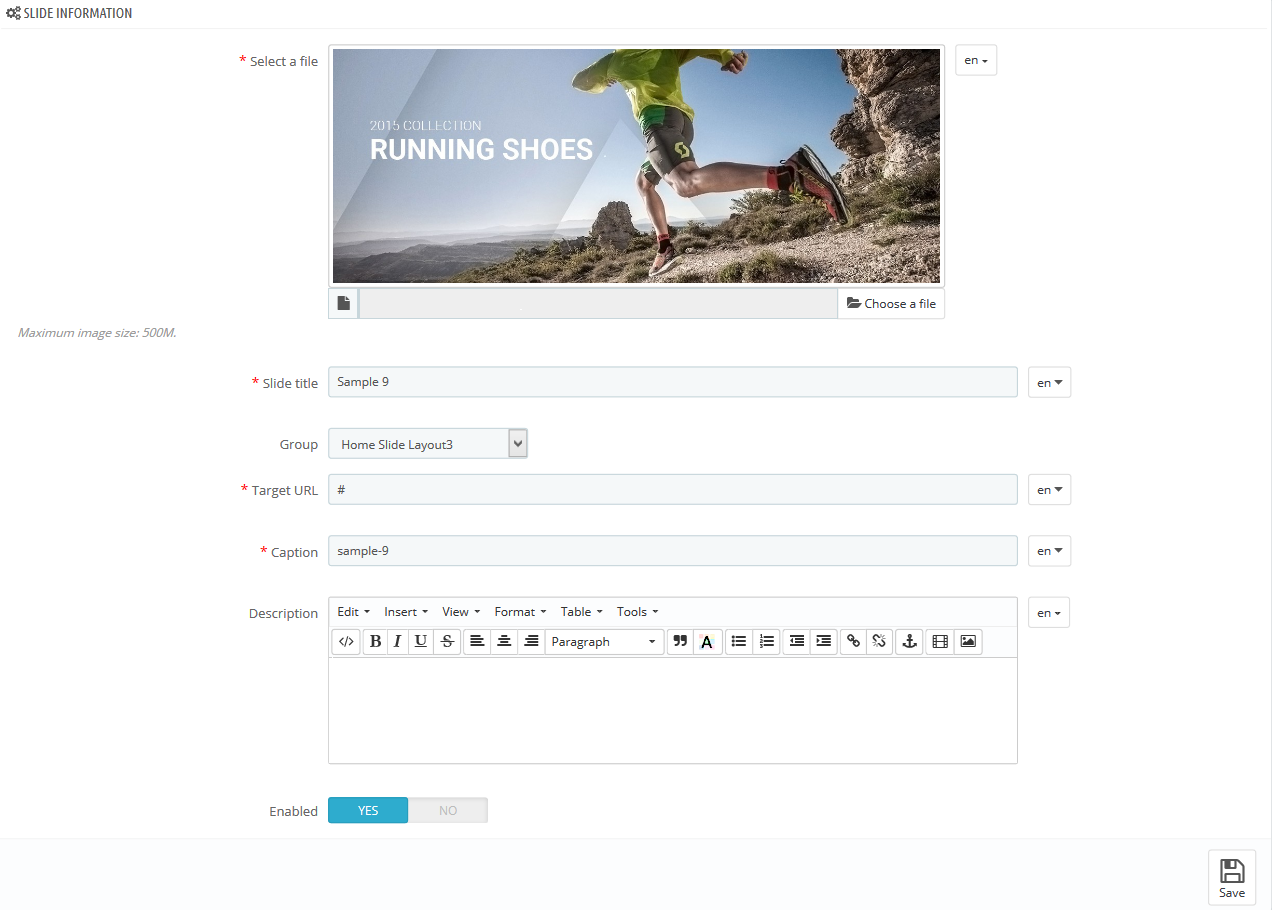Click the Caption field containing sample-9
This screenshot has height=910, width=1272.
tap(673, 551)
